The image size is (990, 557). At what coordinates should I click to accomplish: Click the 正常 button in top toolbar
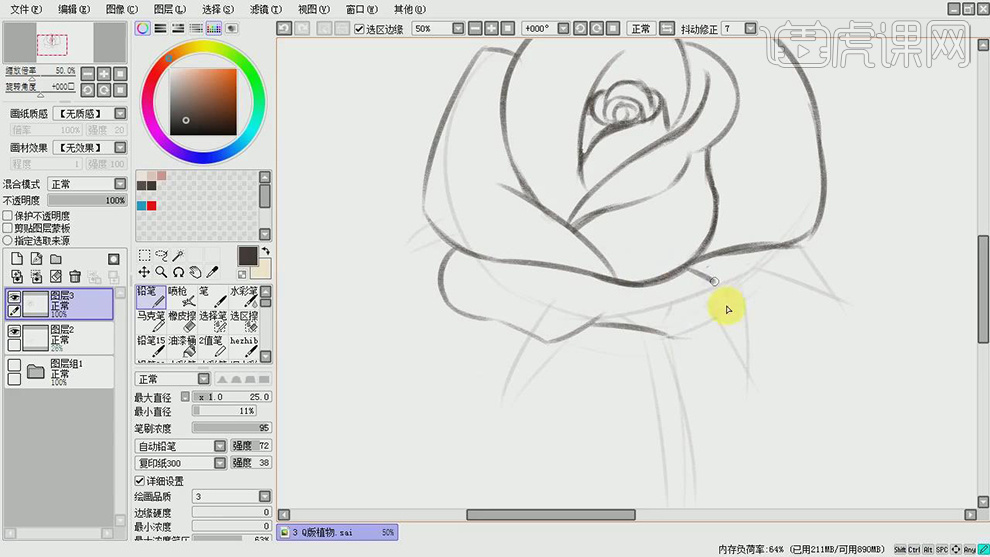point(640,29)
